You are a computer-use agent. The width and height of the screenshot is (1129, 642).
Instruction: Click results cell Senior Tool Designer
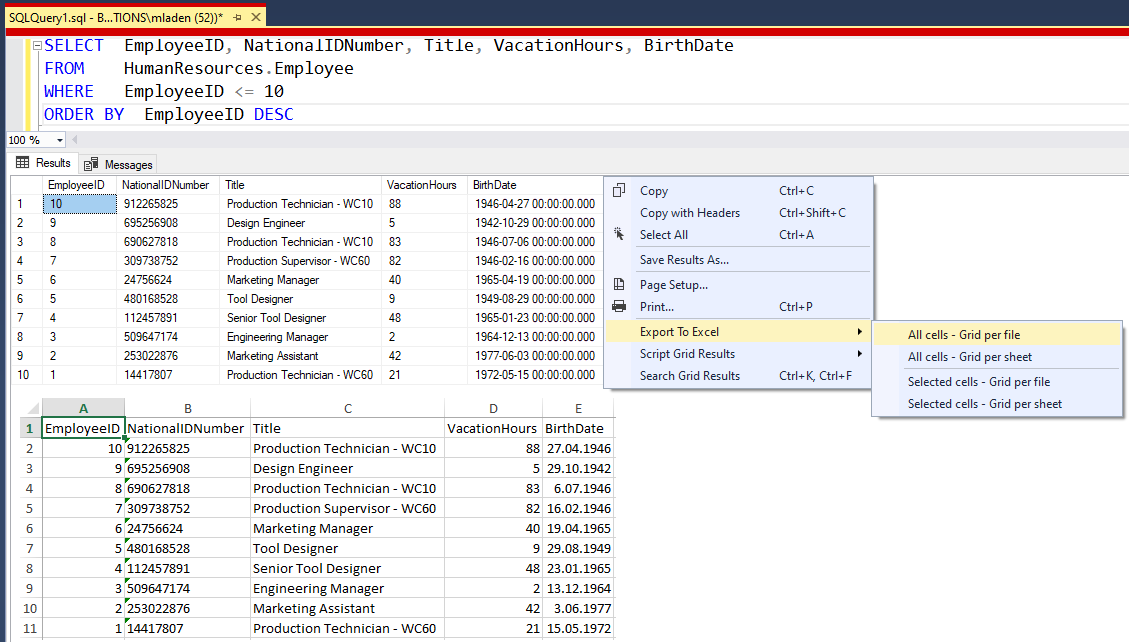coord(300,318)
